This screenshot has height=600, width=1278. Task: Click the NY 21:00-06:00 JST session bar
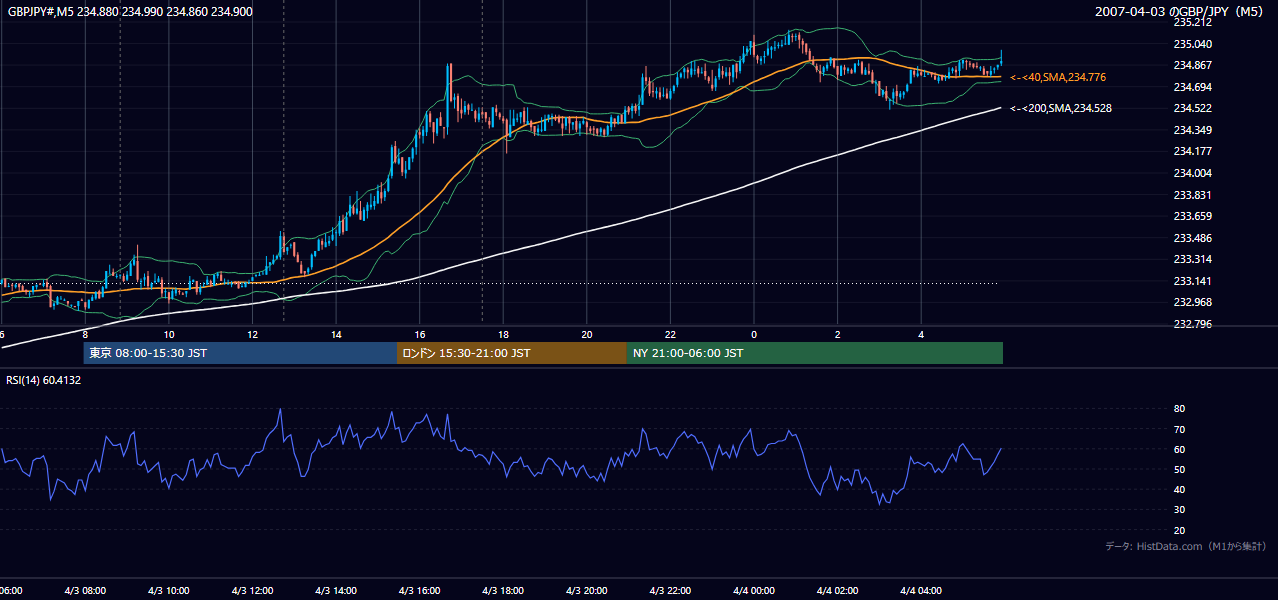click(x=815, y=353)
